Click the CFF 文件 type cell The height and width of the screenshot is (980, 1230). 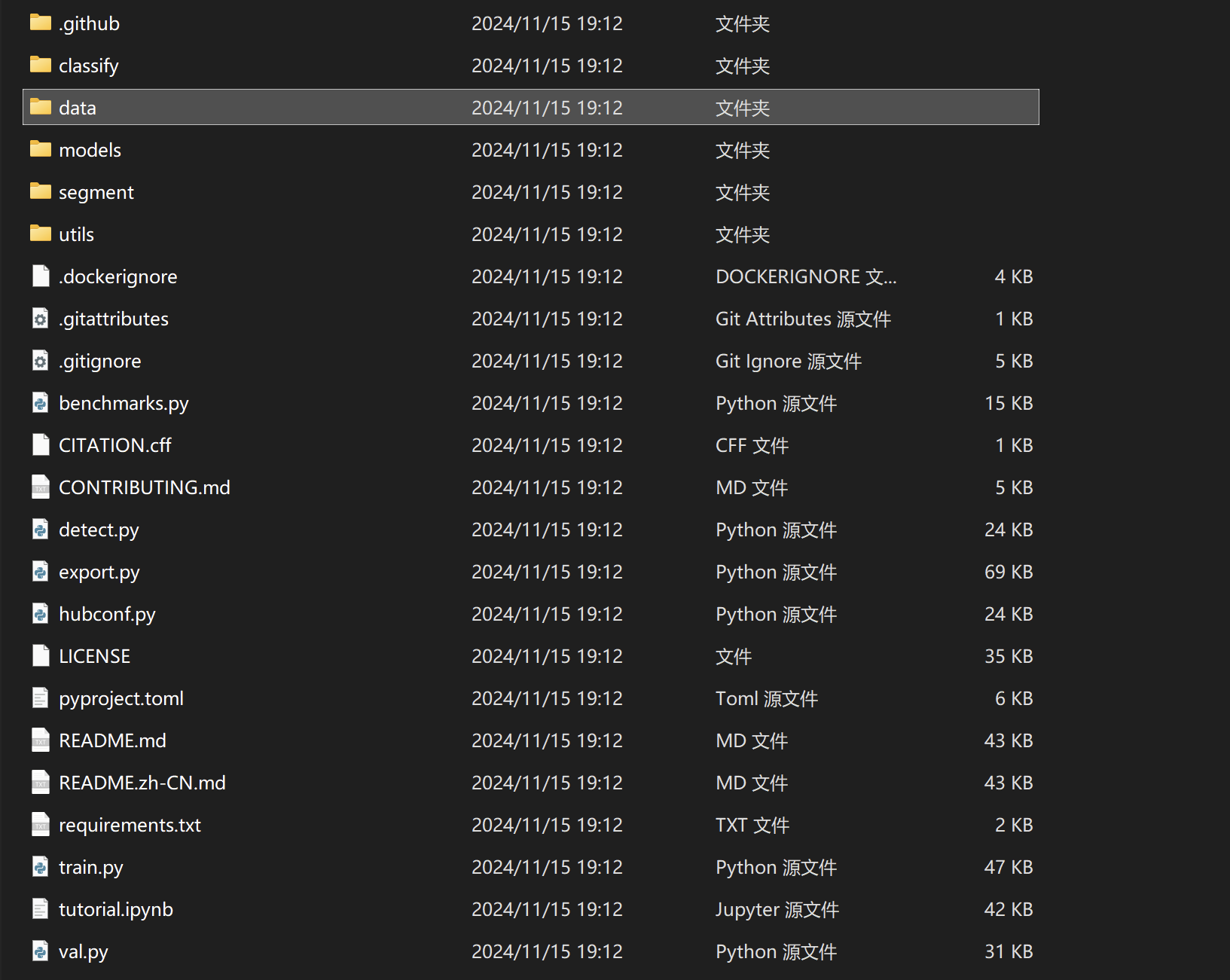(752, 445)
